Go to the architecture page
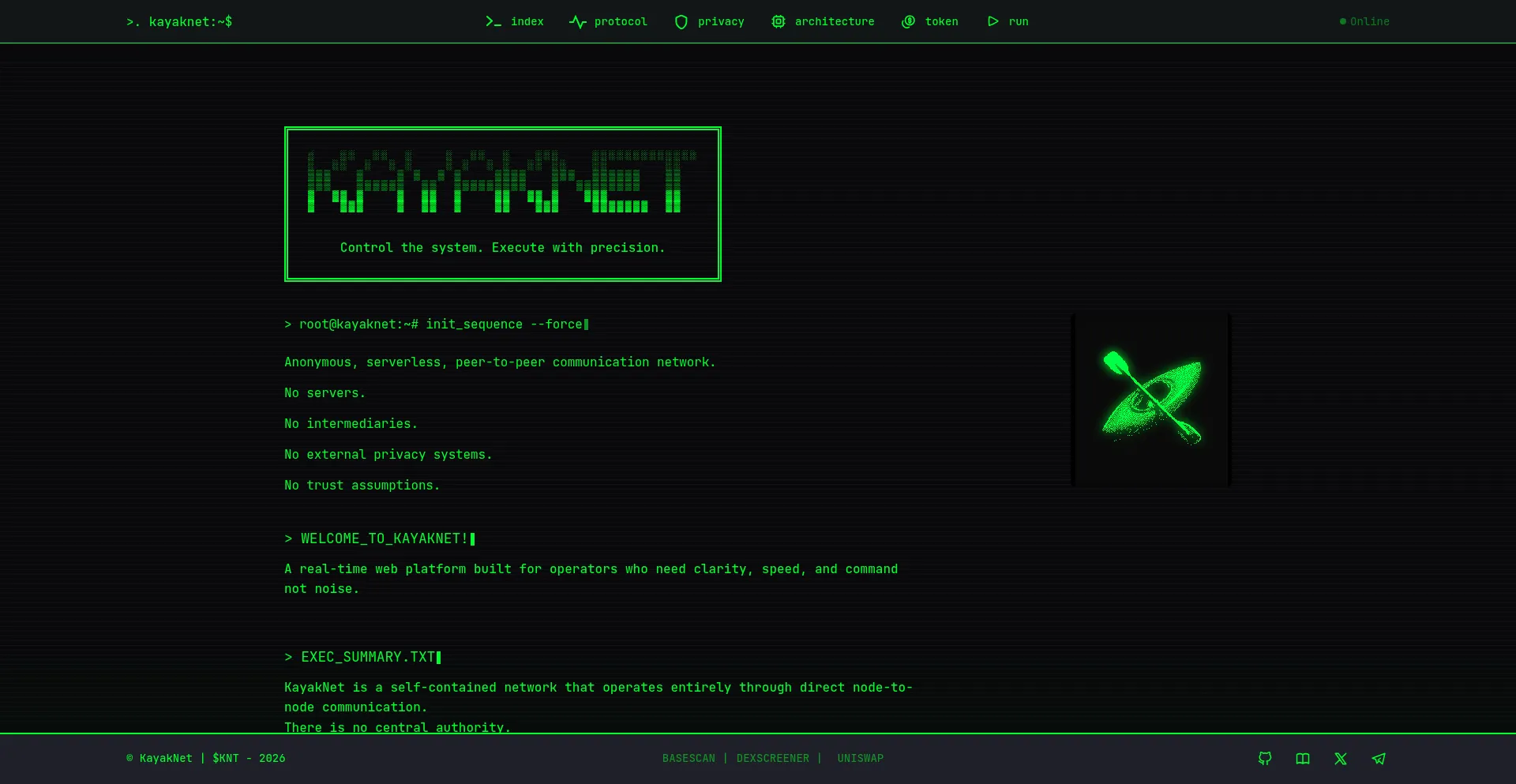Screen dimensions: 1516x784 click(834, 22)
